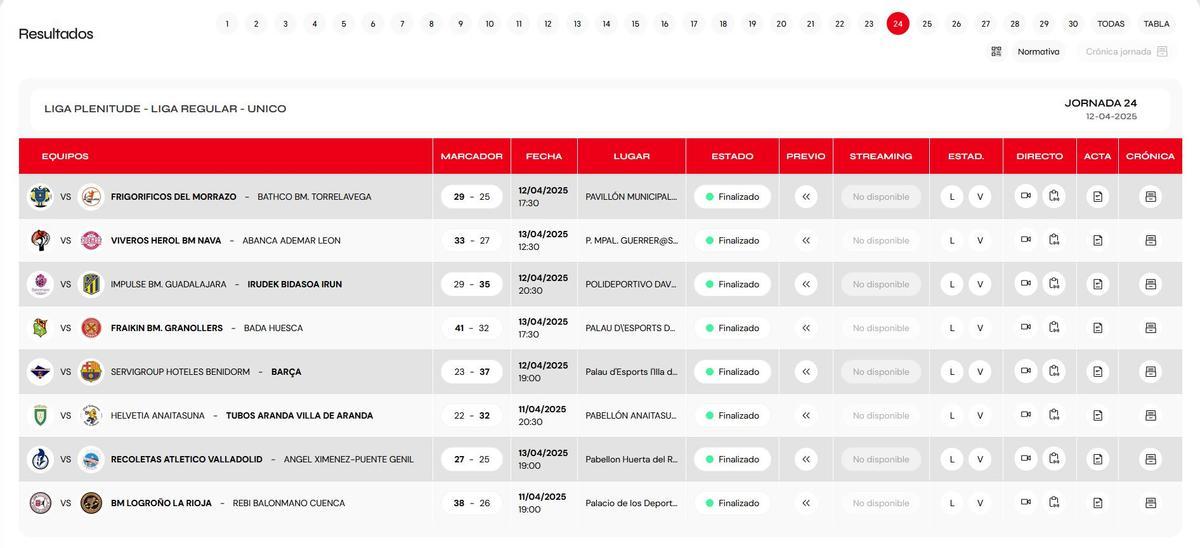Select the current jornada 24
The image size is (1200, 548).
click(898, 24)
